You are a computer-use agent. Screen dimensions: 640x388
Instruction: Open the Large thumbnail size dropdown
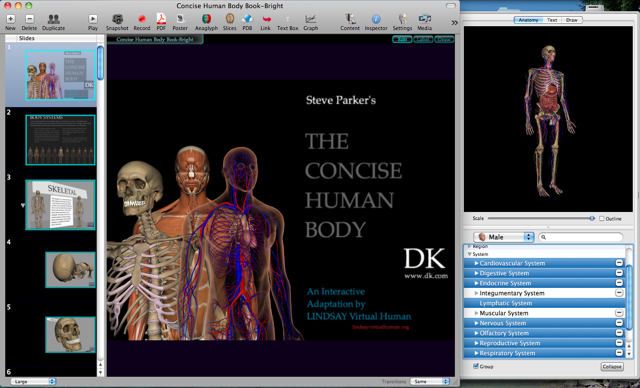[x=33, y=381]
